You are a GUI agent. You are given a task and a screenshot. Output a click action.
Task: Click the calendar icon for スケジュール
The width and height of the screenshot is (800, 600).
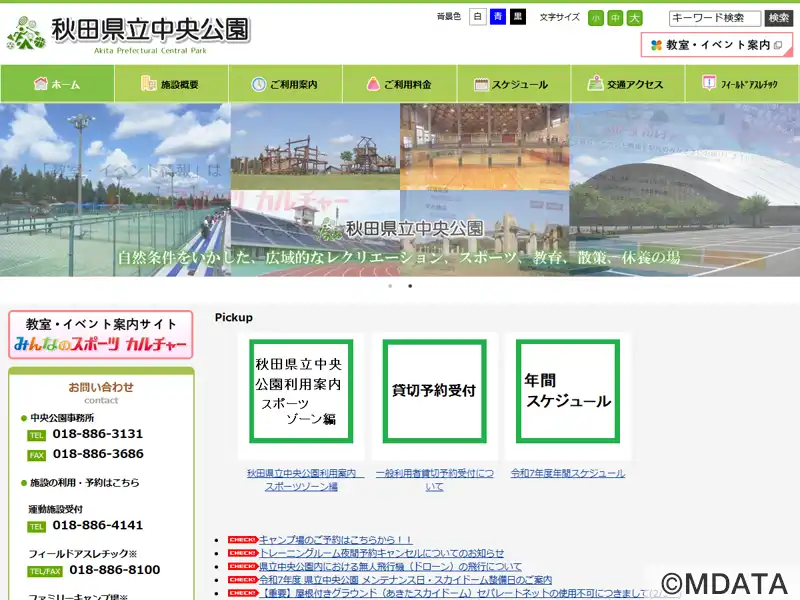click(x=481, y=84)
